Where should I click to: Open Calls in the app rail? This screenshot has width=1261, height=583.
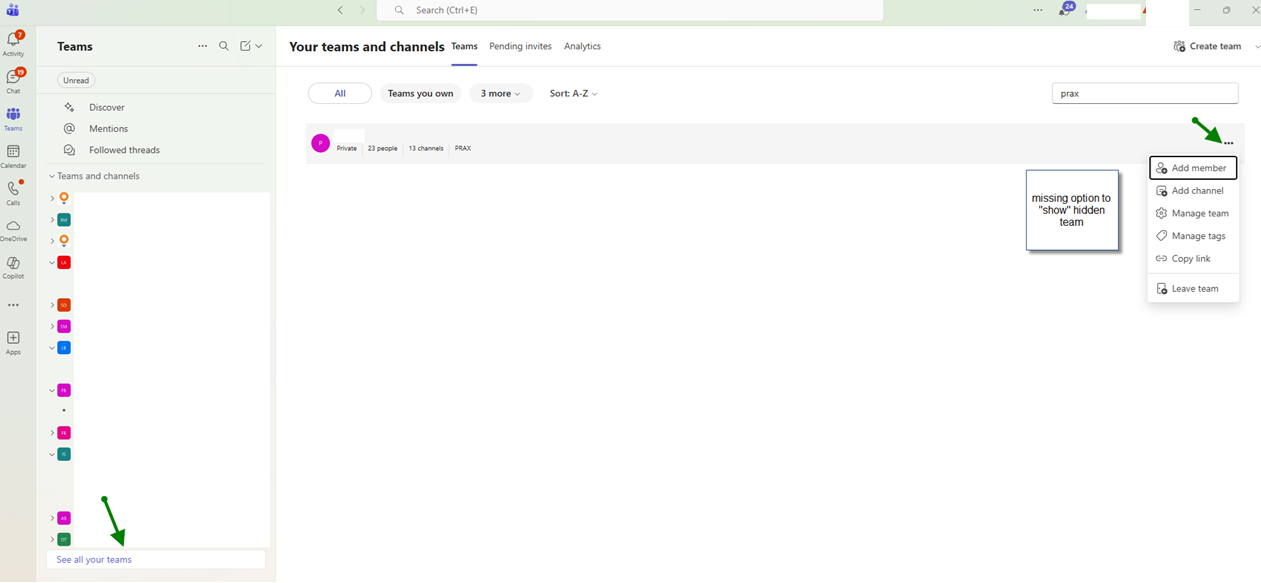point(14,193)
